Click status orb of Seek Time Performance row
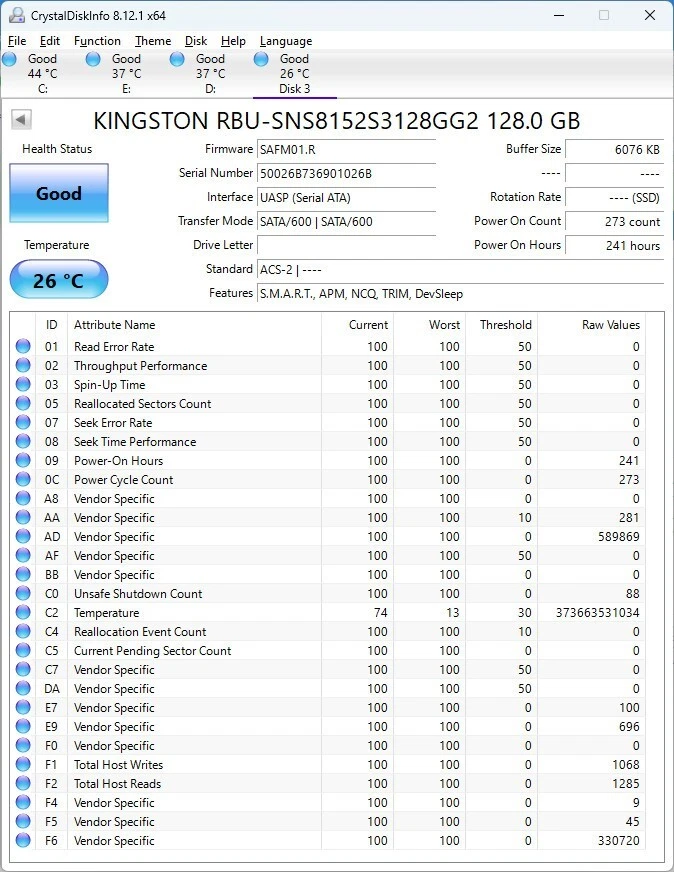 (x=23, y=441)
